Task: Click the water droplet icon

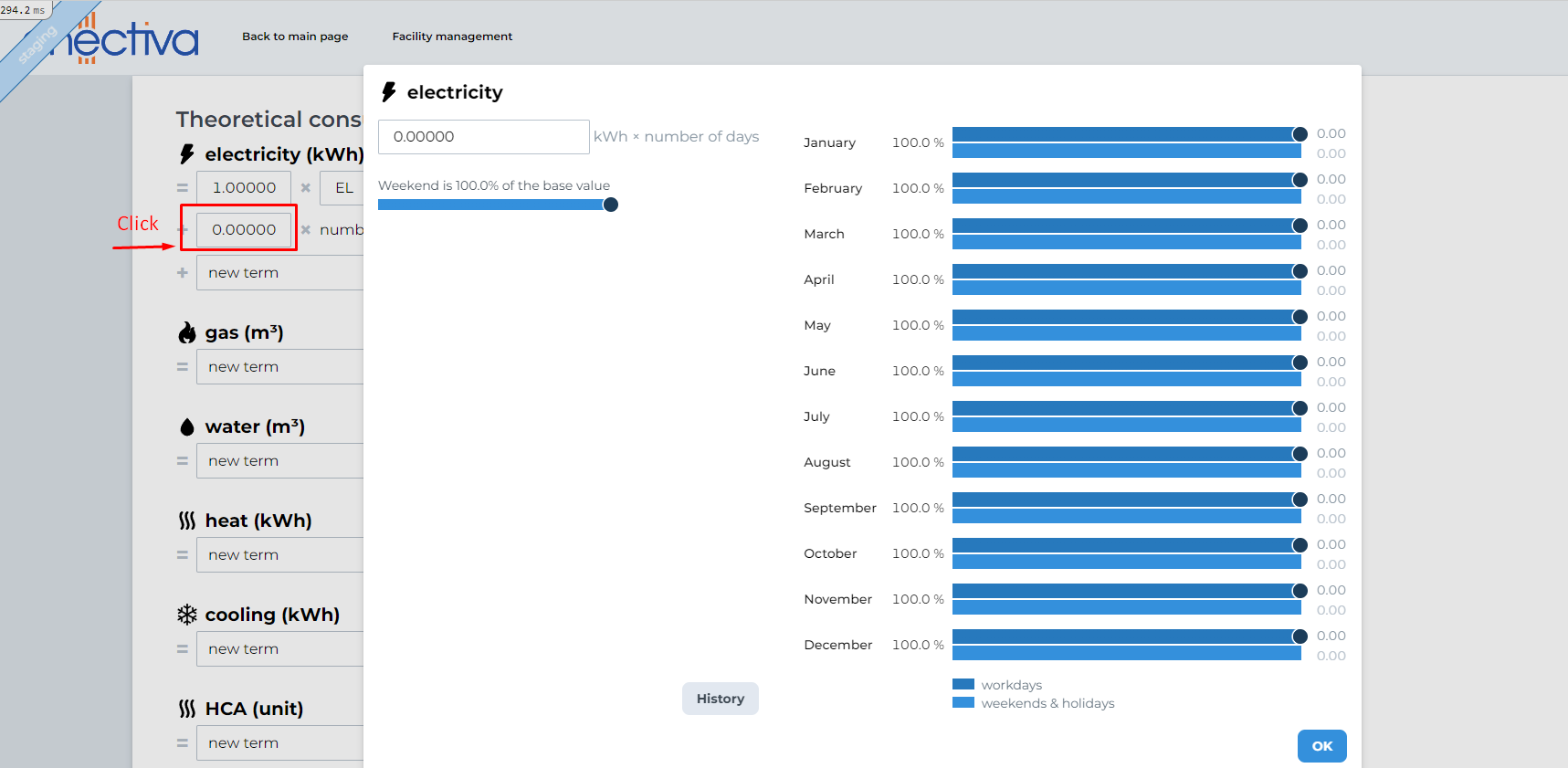Action: (187, 426)
